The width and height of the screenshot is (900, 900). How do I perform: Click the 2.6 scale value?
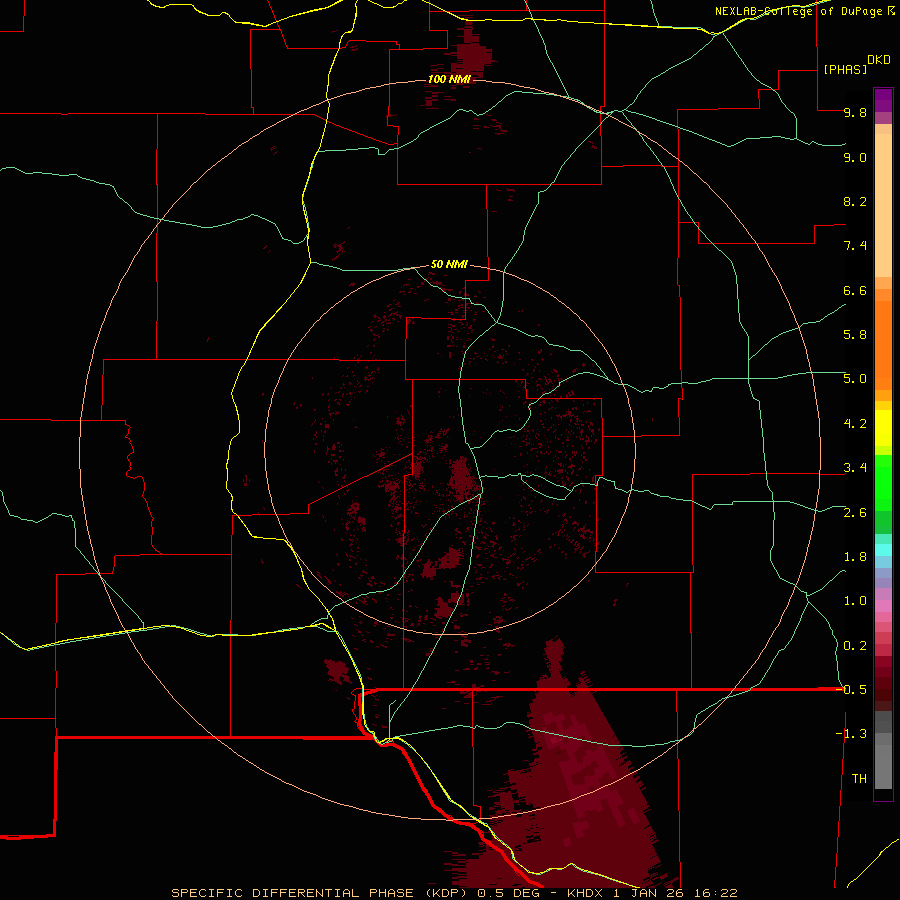(855, 513)
